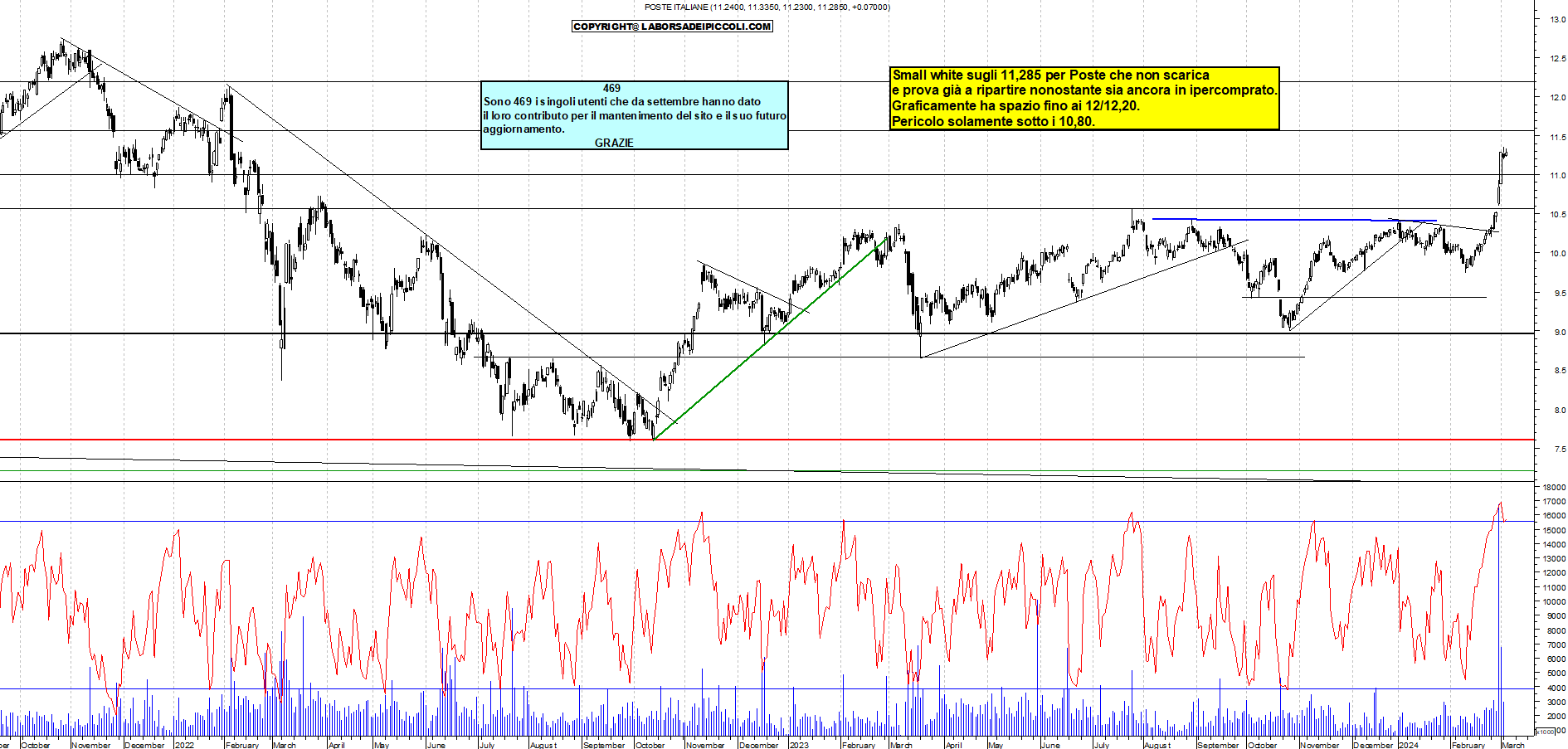Click the 11.5 price axis label

tap(1558, 138)
